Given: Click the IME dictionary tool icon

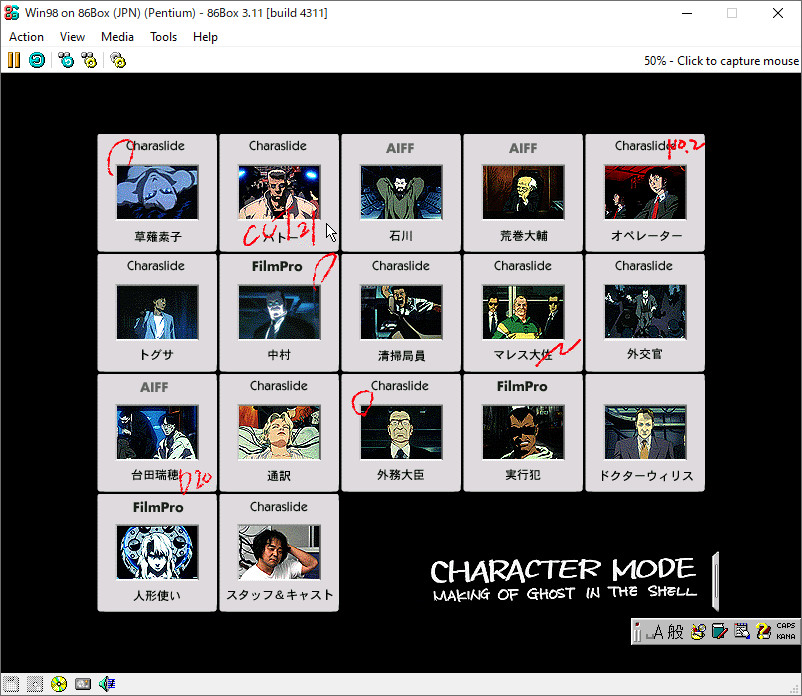Looking at the screenshot, I should [720, 632].
